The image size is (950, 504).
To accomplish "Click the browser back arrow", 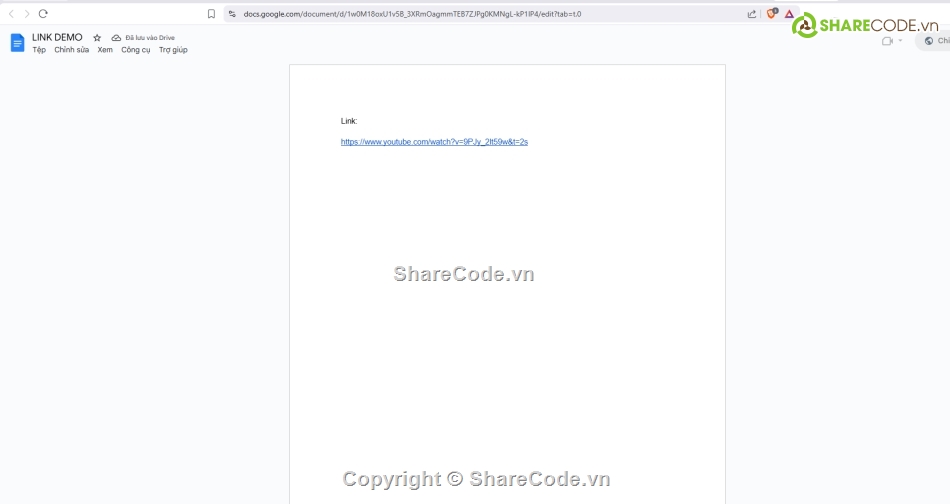I will click(11, 14).
